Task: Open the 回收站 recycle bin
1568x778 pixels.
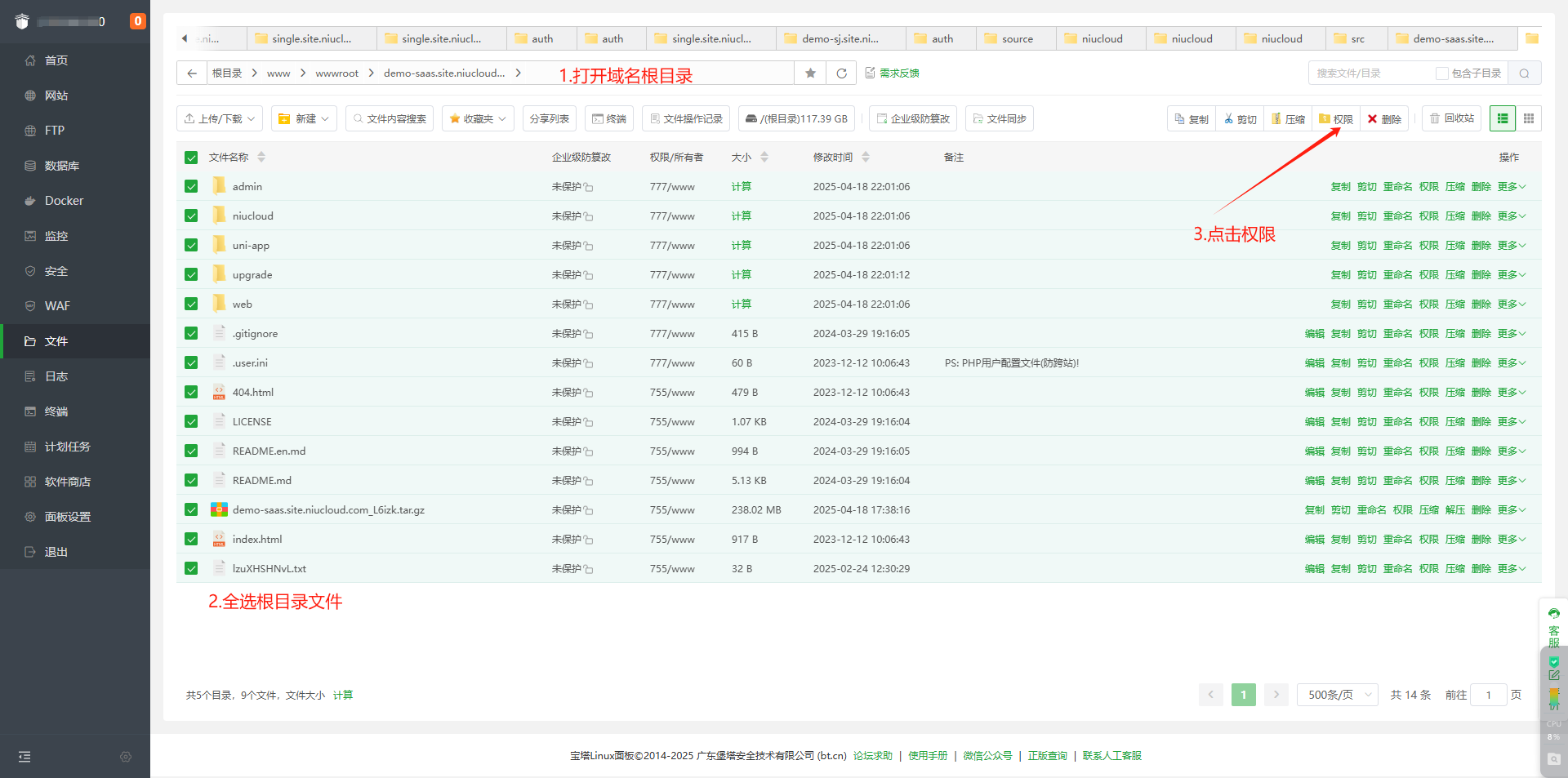Action: click(x=1451, y=119)
